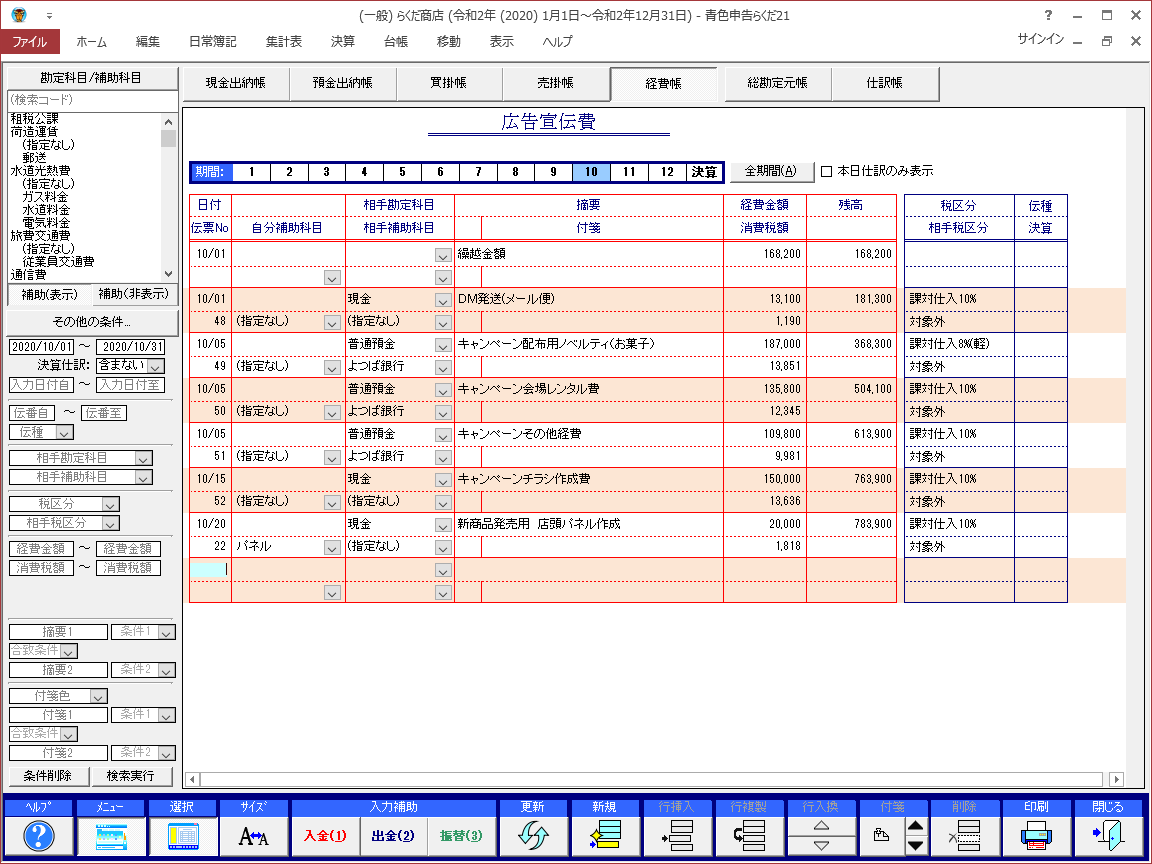The image size is (1152, 864).
Task: Open the 相手補助科目 filter dropdown
Action: pyautogui.click(x=143, y=478)
